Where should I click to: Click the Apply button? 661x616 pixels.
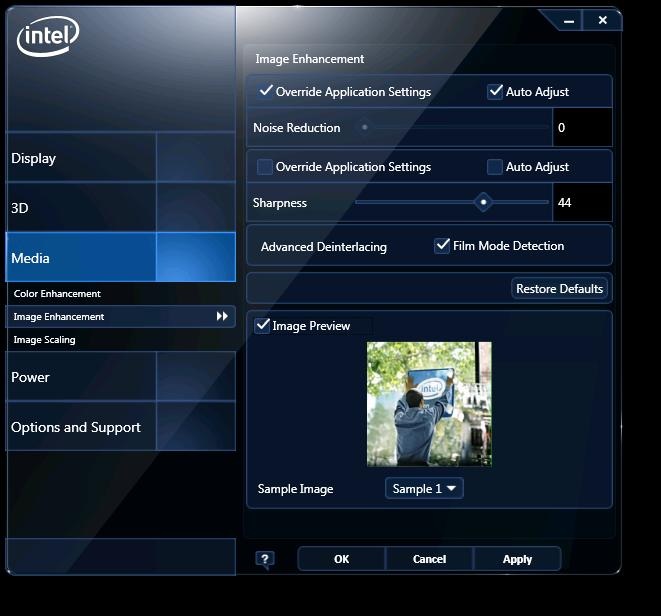(x=517, y=559)
